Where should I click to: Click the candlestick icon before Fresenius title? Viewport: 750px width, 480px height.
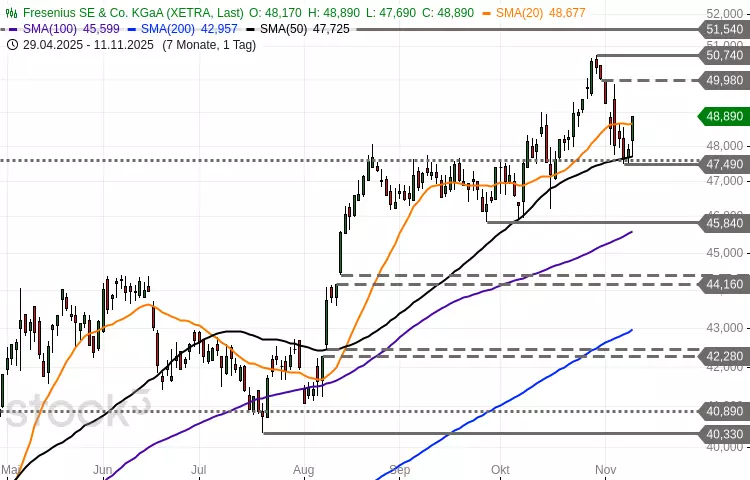pos(11,15)
